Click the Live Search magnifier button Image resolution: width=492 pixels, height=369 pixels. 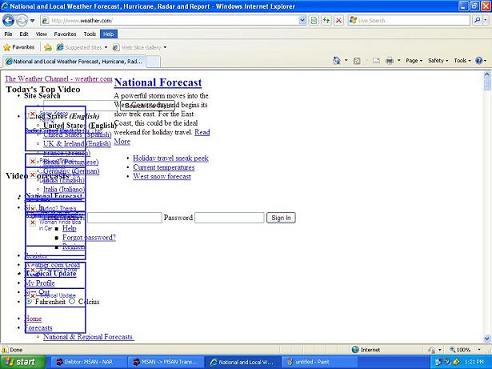[477, 21]
